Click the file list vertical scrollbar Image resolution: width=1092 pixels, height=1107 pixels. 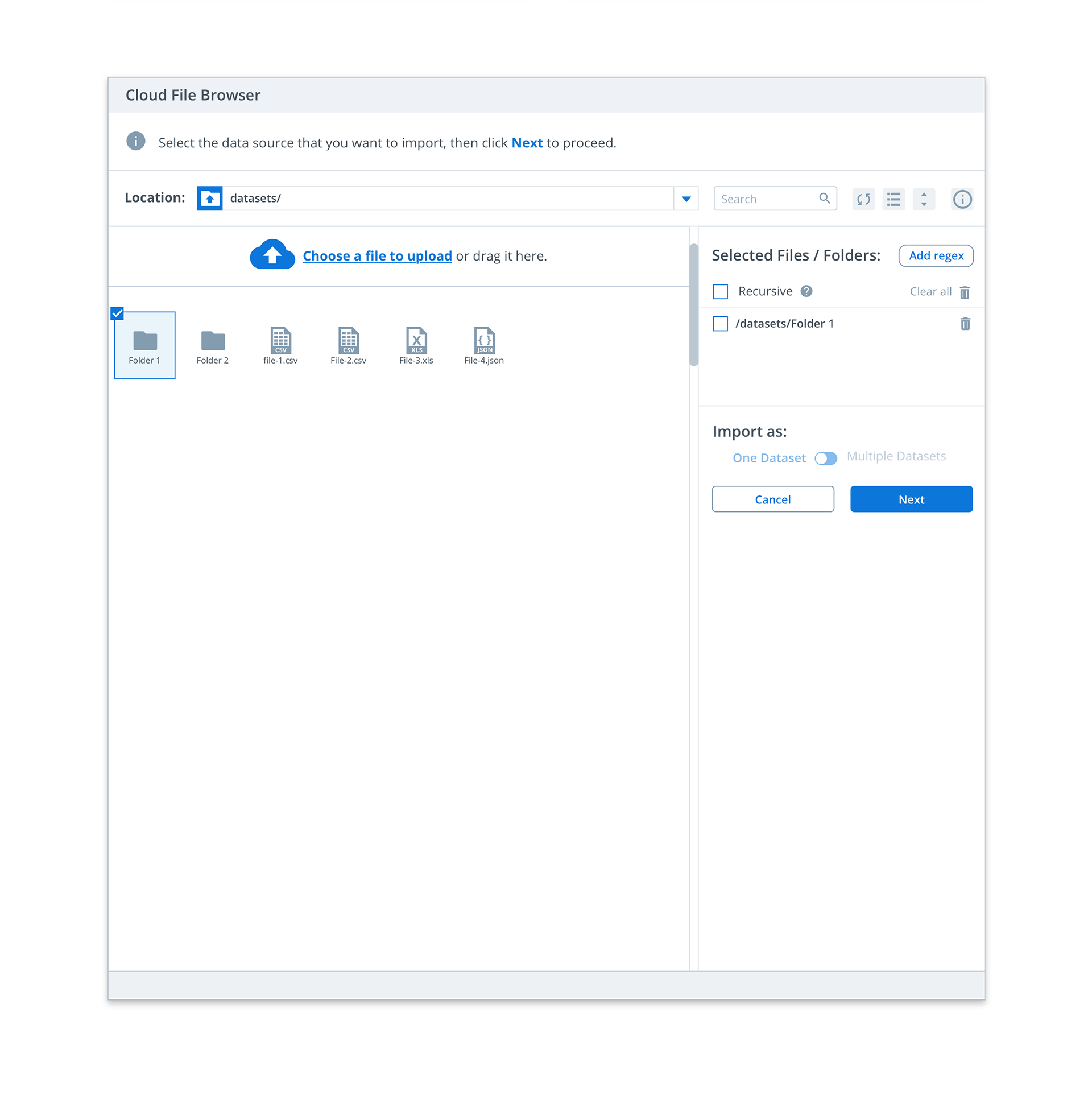point(694,305)
